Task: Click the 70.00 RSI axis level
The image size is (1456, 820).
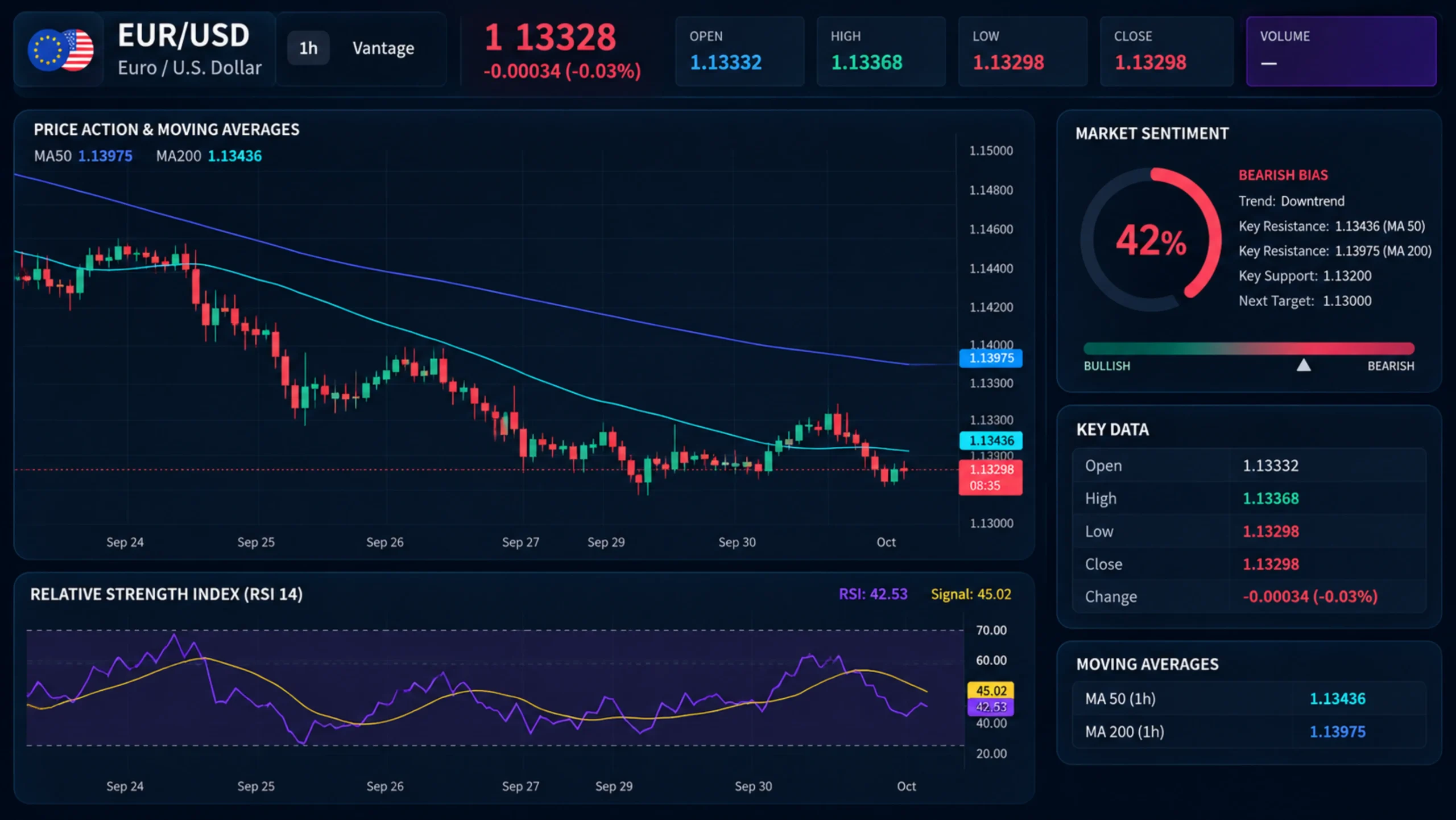Action: coord(991,631)
